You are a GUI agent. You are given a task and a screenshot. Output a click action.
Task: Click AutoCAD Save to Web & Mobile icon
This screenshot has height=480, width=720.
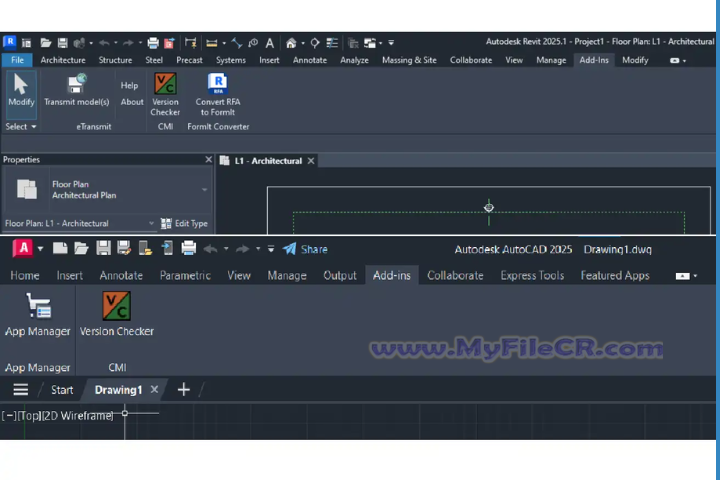point(167,248)
